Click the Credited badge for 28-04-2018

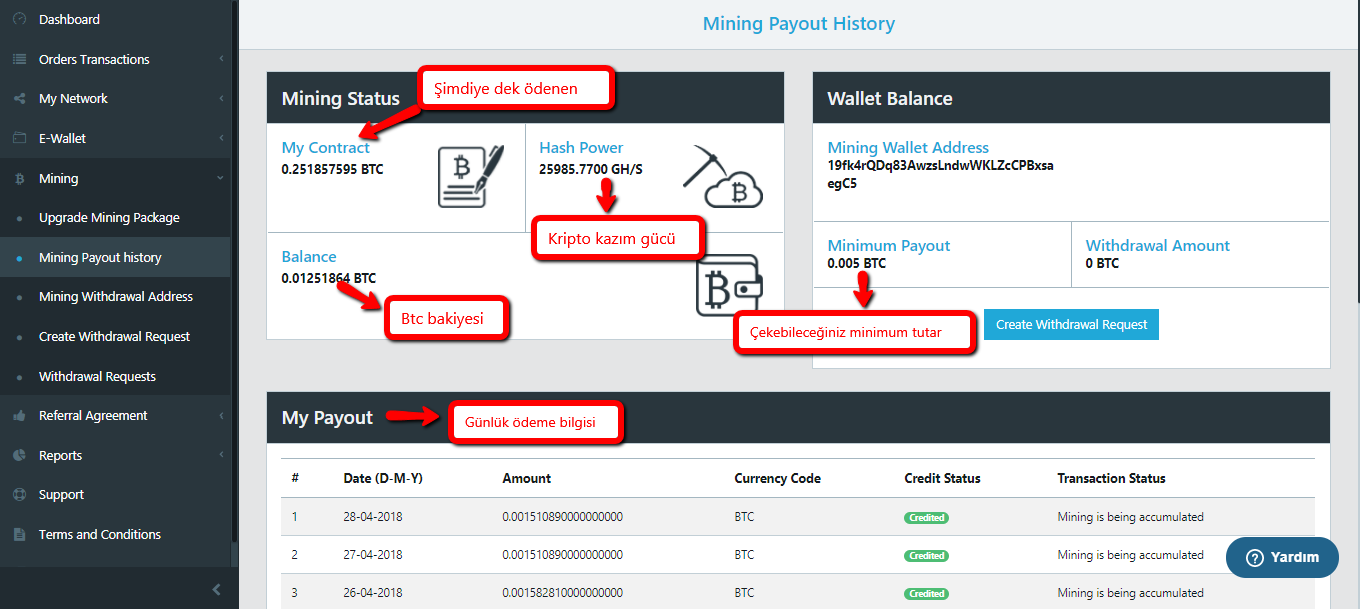tap(927, 518)
